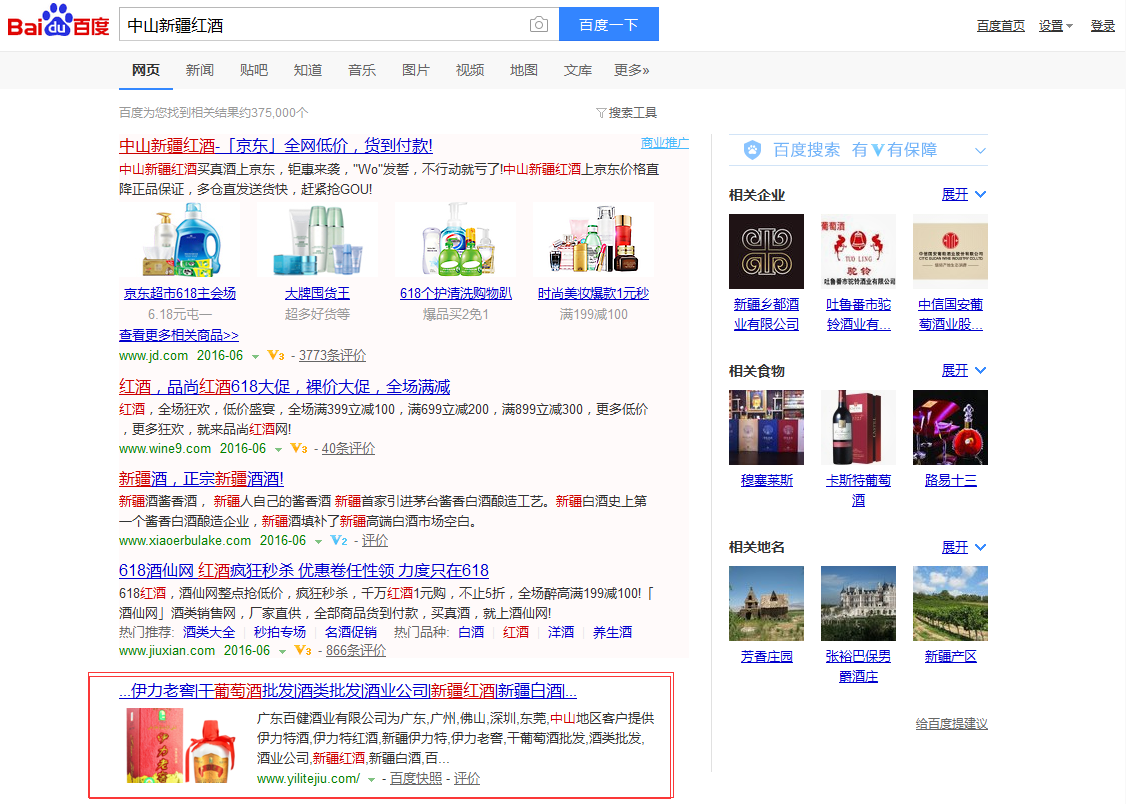
Task: Click the 芳香庄园 place image
Action: 766,603
